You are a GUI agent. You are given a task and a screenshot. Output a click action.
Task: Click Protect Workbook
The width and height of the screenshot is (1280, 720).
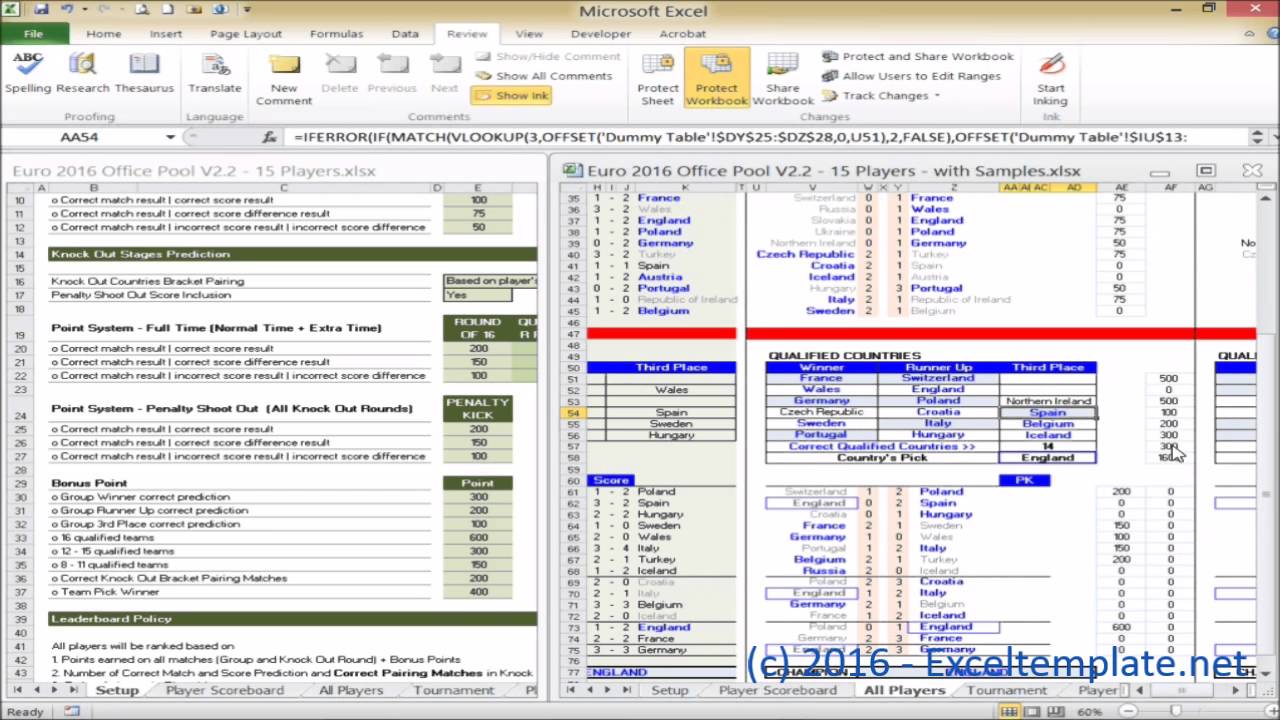click(717, 79)
